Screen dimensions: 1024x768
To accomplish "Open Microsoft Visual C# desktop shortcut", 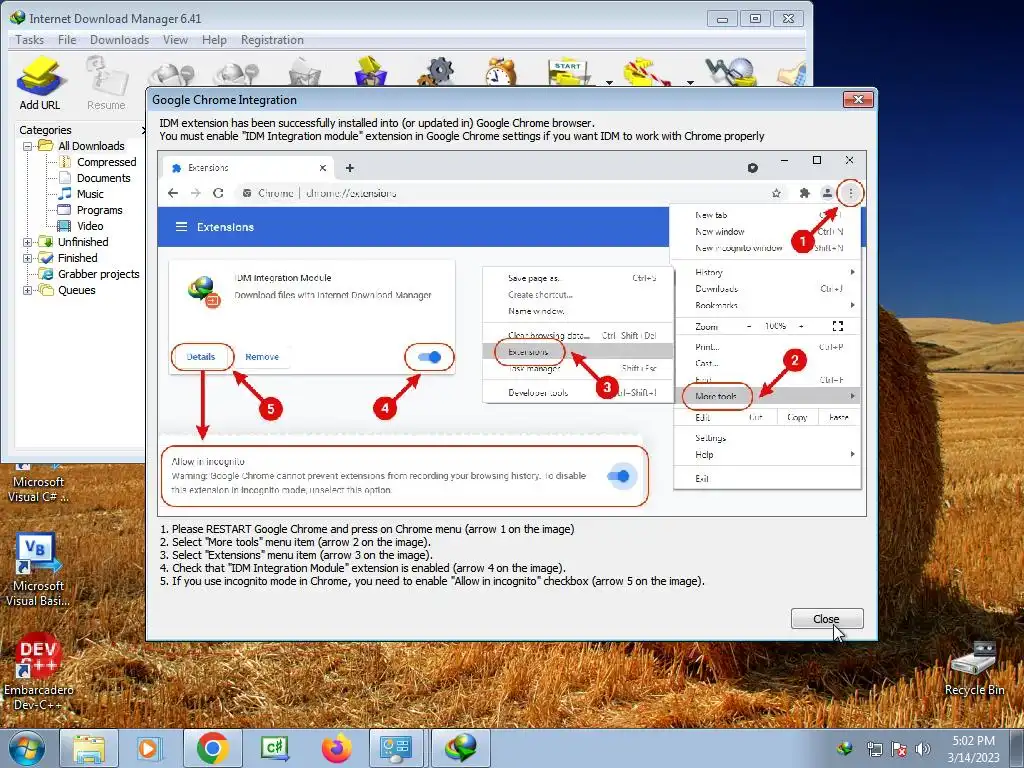I will click(x=38, y=483).
